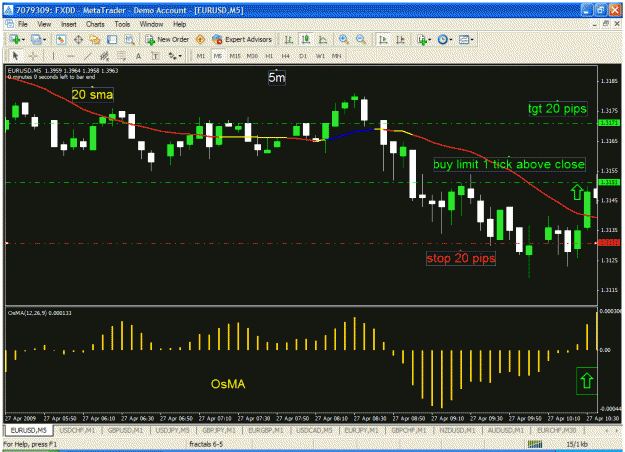Switch to line chart display
625x452 pixels.
pyautogui.click(x=323, y=39)
